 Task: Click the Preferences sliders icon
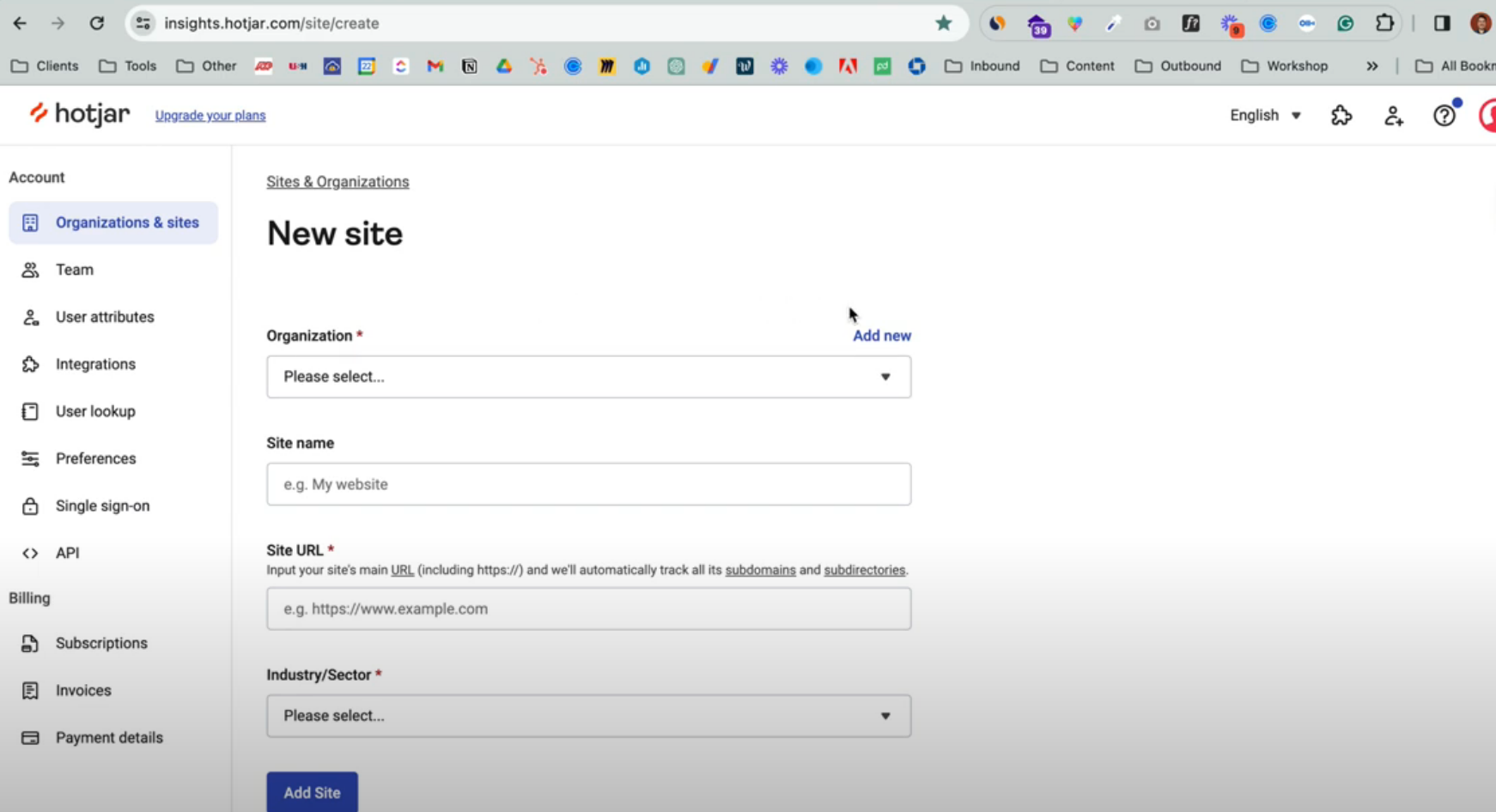tap(30, 459)
